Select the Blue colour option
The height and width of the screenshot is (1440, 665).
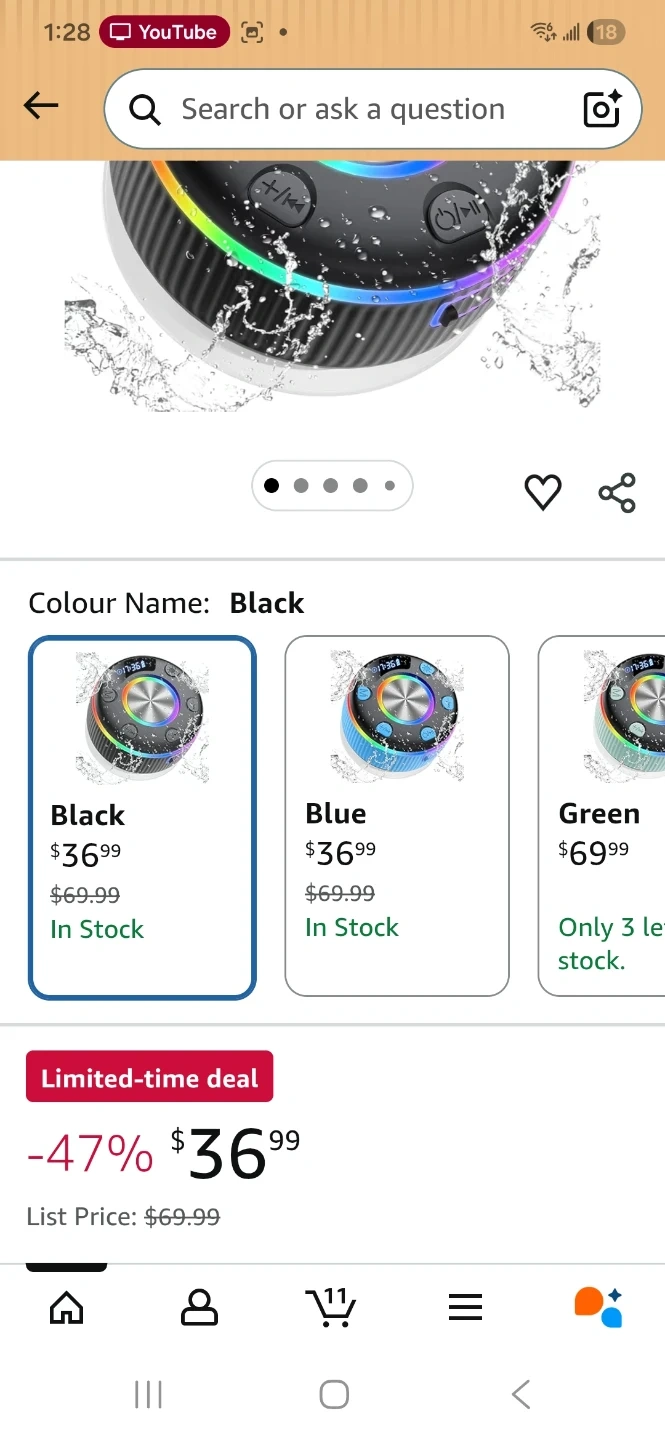tap(397, 817)
